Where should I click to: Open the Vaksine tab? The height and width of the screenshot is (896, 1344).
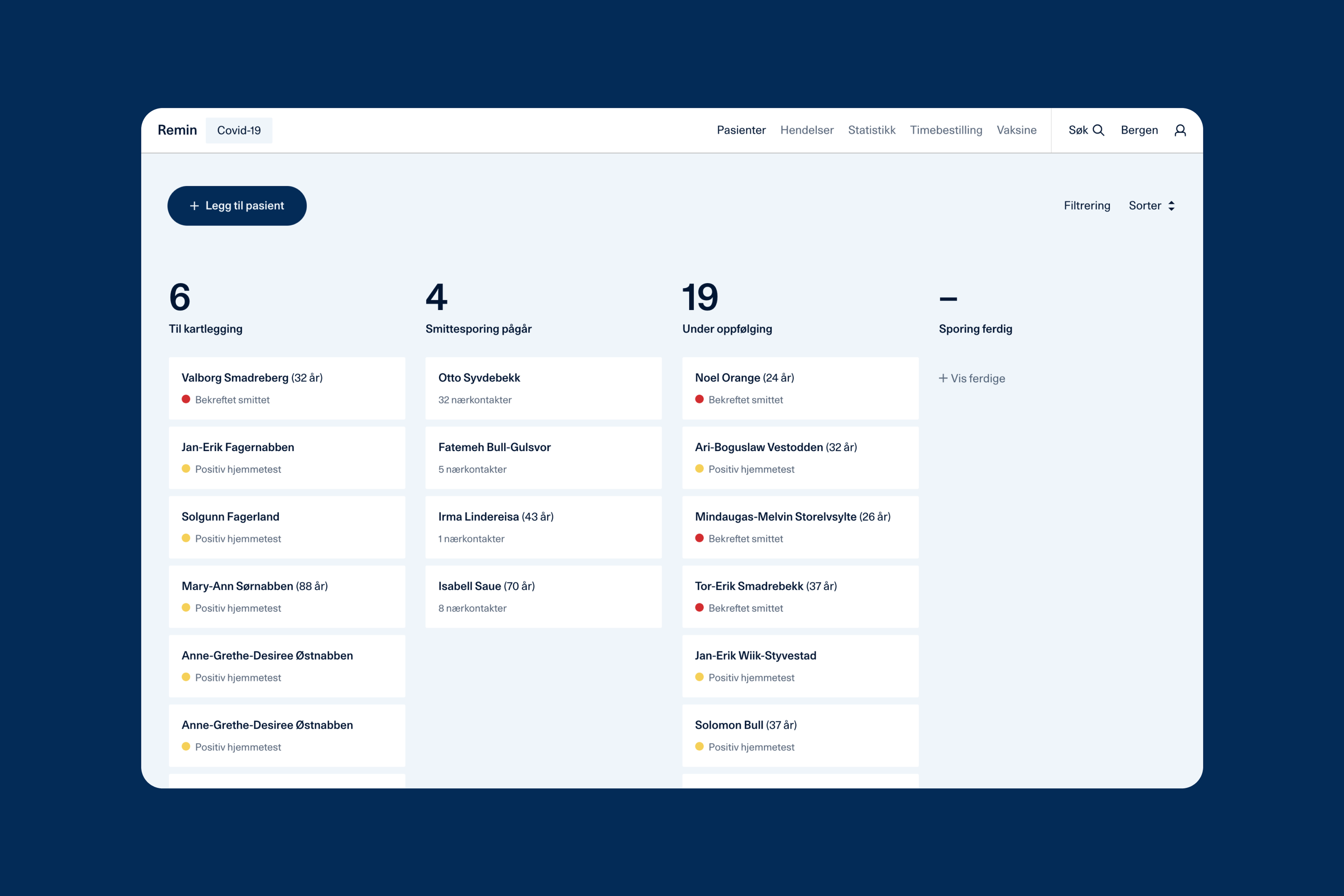click(1016, 130)
